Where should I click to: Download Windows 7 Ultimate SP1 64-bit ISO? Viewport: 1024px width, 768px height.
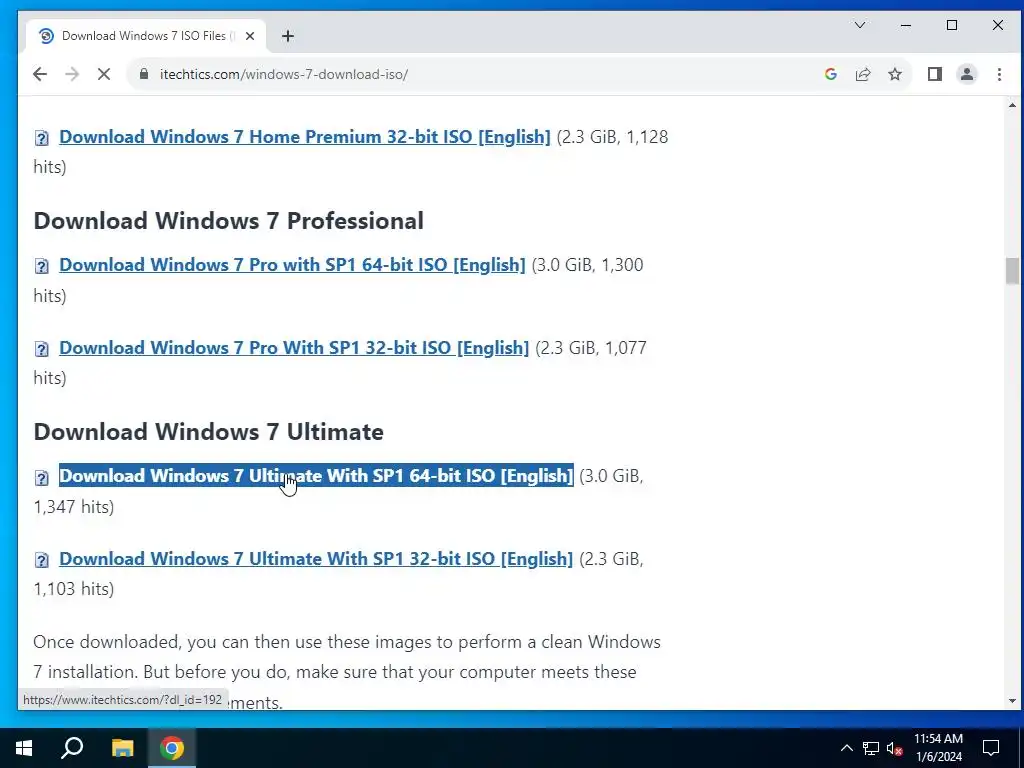pos(316,476)
